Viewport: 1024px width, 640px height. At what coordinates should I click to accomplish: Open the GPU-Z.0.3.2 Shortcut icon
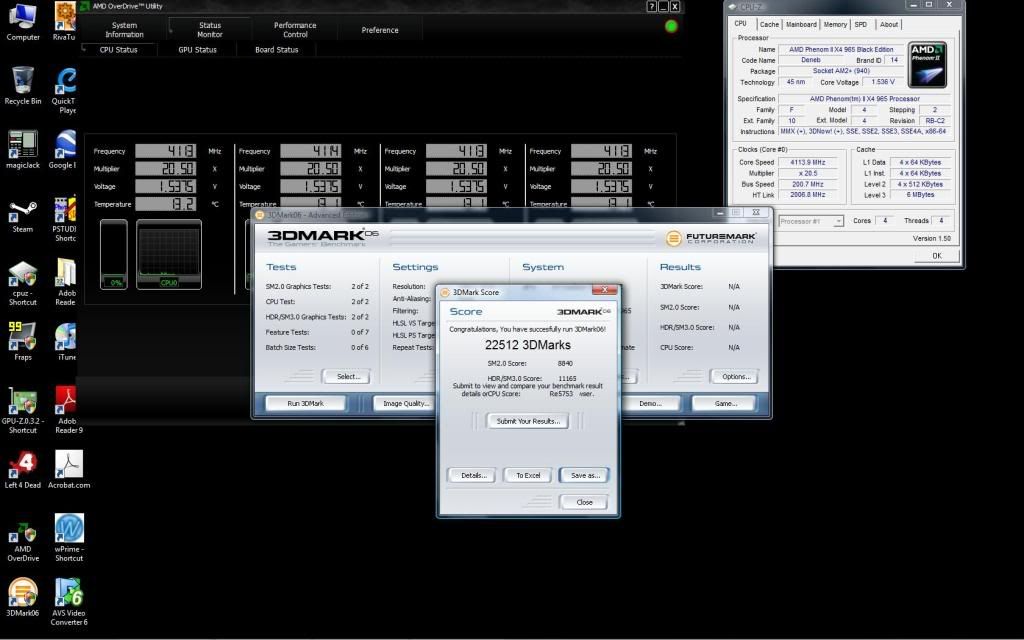click(23, 410)
